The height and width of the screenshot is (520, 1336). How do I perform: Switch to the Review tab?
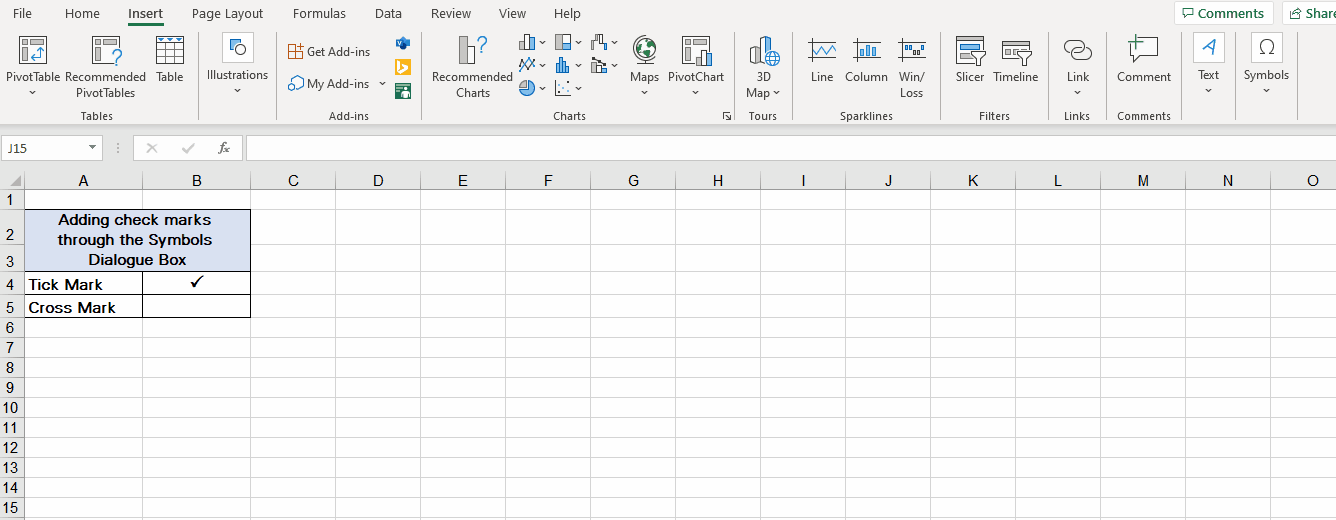(451, 13)
